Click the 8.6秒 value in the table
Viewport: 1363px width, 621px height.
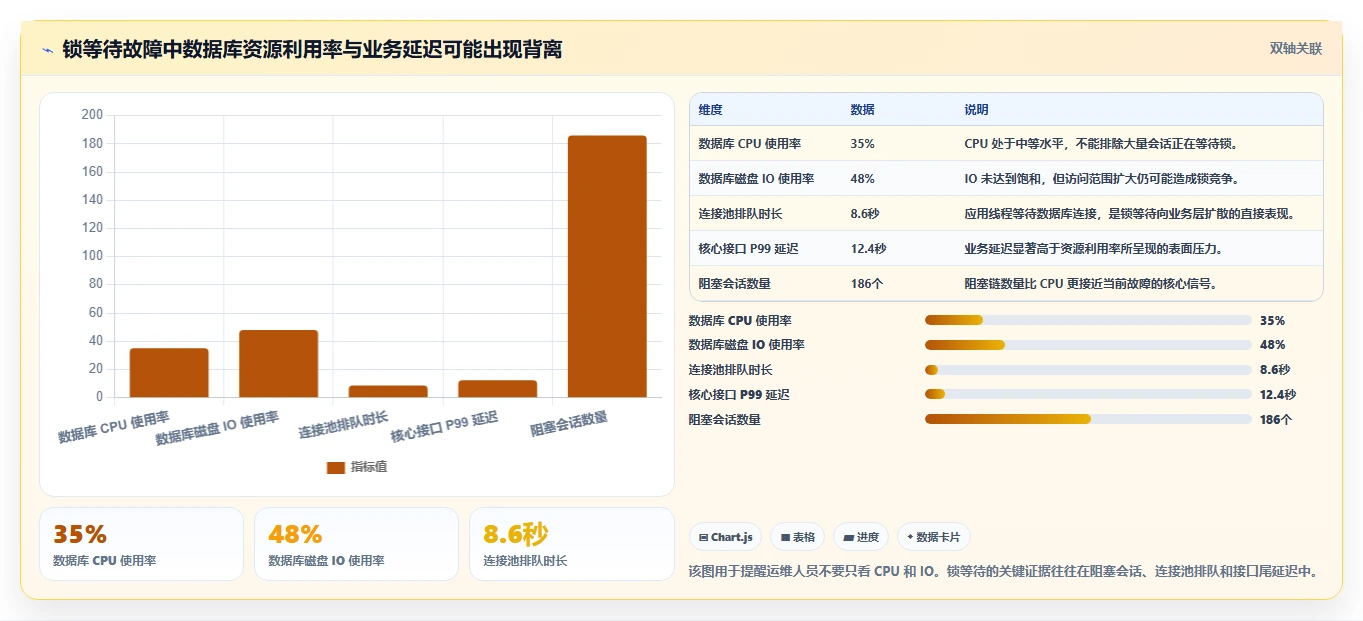[x=865, y=214]
